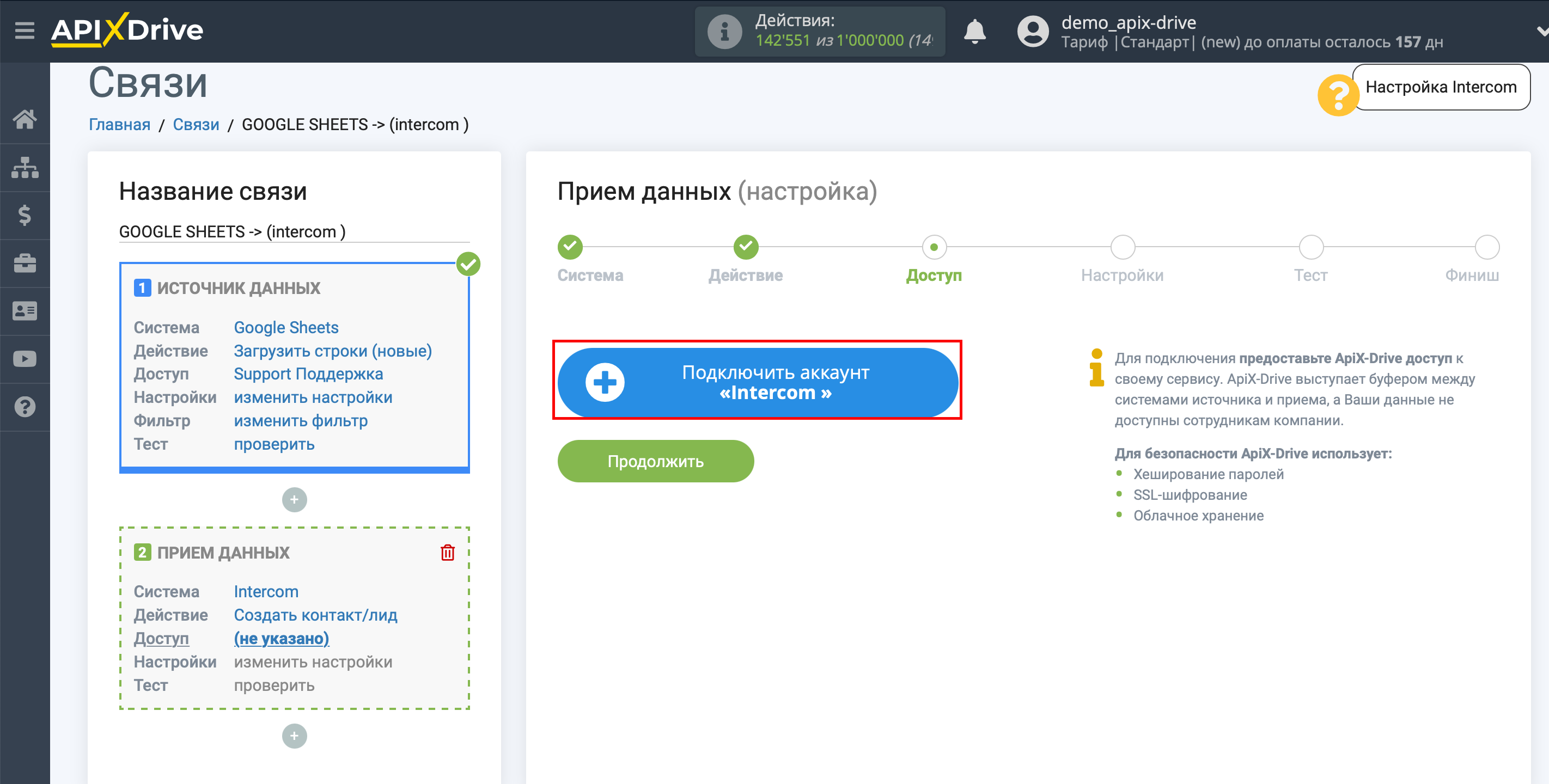
Task: Go to Действие step
Action: [746, 247]
